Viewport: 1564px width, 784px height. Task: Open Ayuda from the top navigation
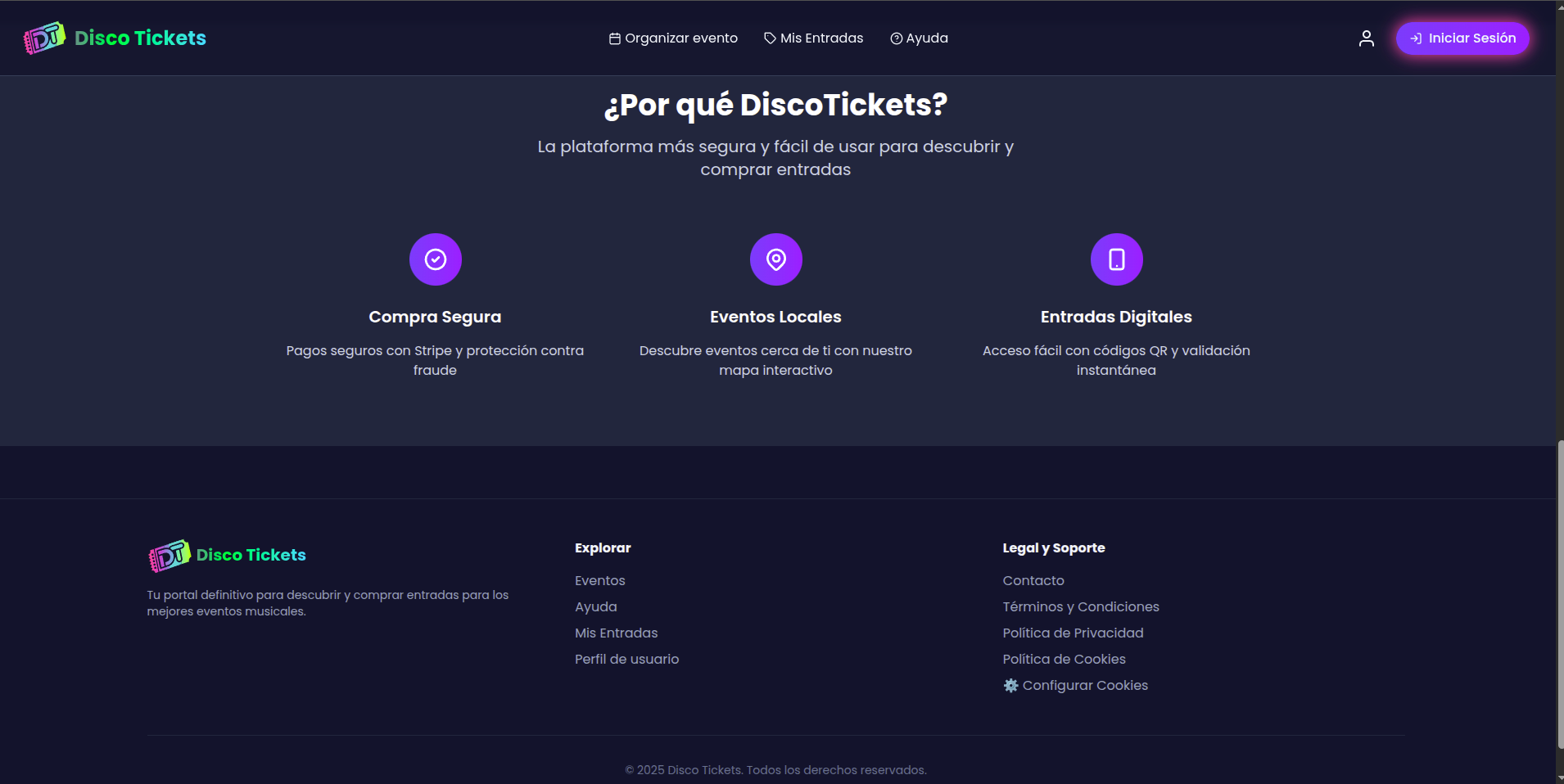(926, 38)
